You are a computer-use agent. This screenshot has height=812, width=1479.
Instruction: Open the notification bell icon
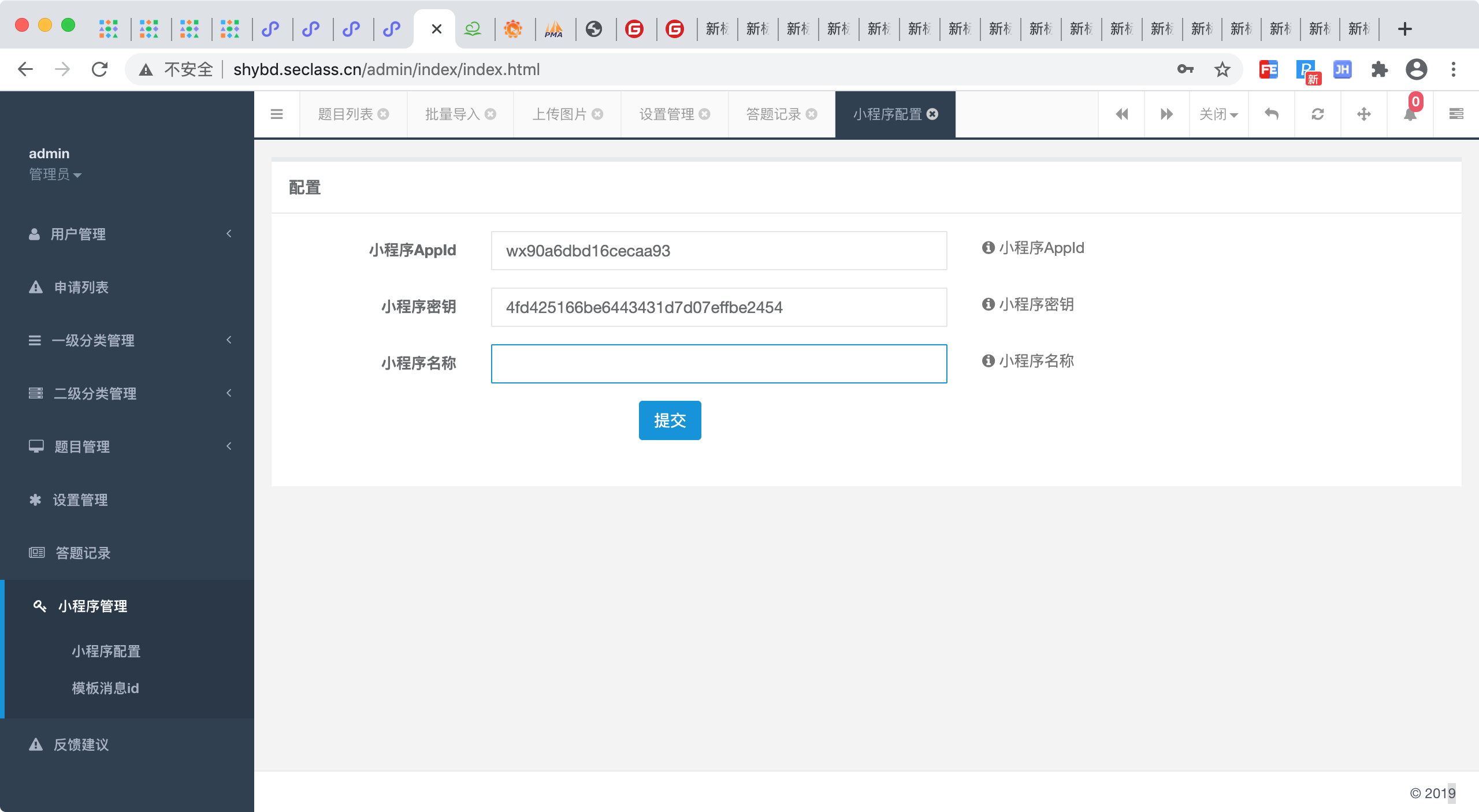coord(1410,114)
